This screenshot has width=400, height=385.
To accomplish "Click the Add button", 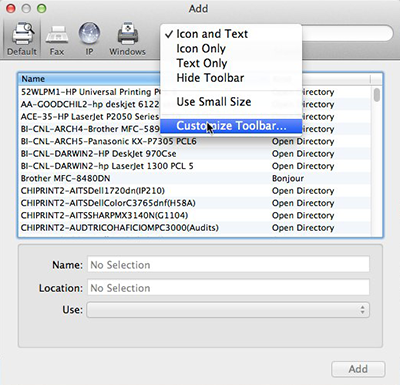I will pyautogui.click(x=358, y=369).
